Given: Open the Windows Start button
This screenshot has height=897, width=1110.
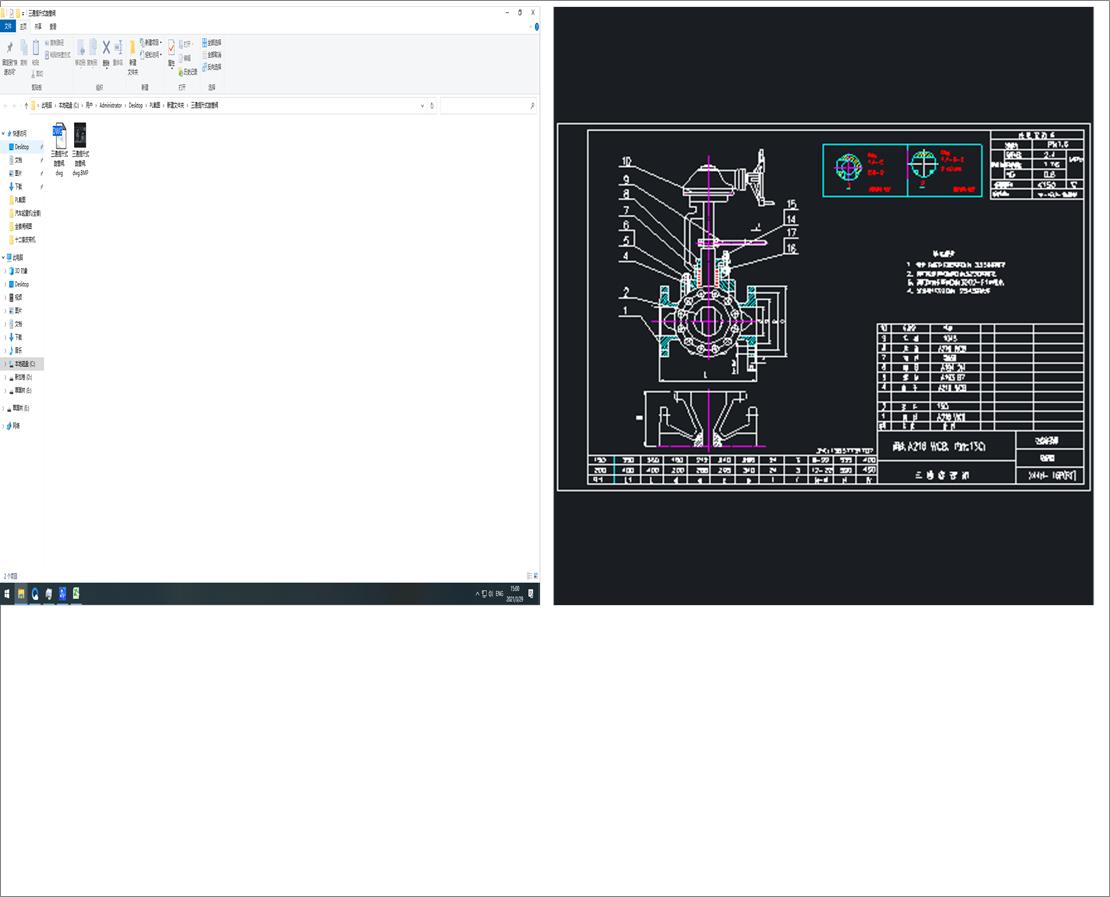Looking at the screenshot, I should pos(7,593).
